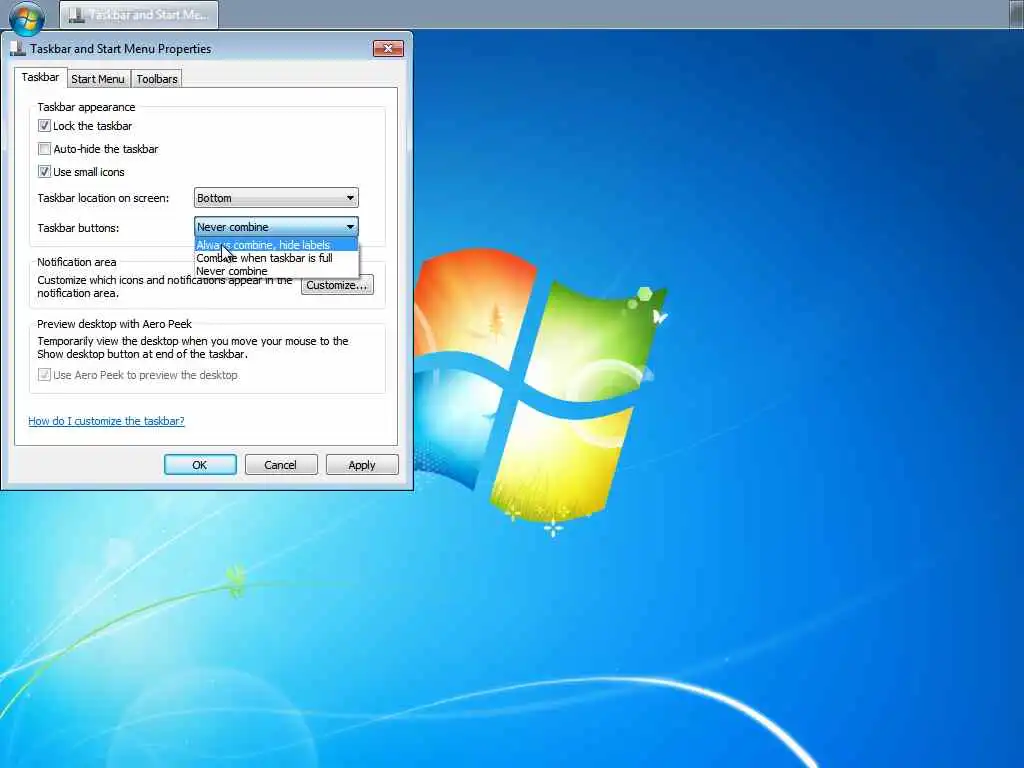Switch to the Toolbars tab
The width and height of the screenshot is (1024, 768).
157,79
